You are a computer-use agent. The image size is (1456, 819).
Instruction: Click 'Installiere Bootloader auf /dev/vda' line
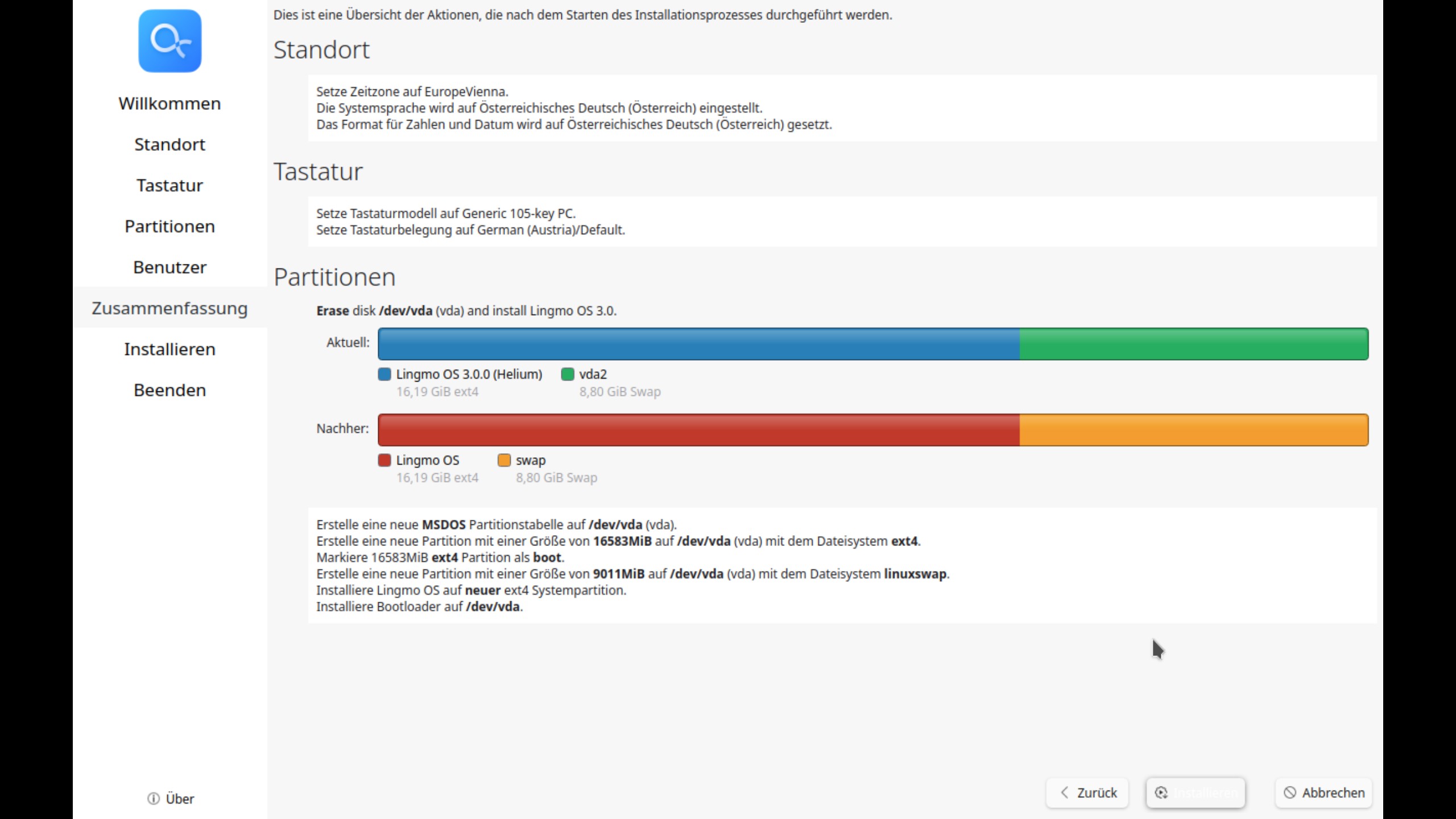(419, 607)
